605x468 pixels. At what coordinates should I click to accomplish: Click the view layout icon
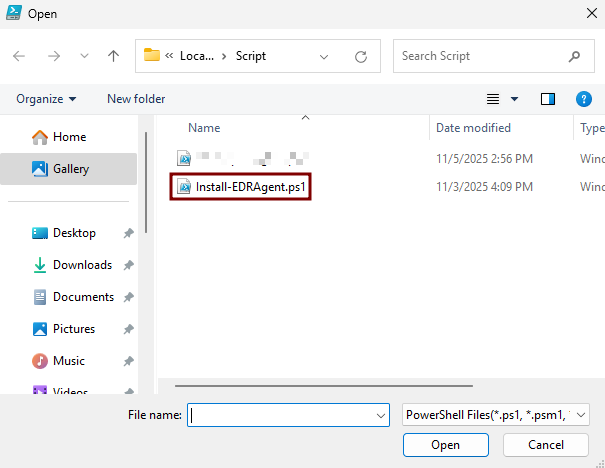493,99
